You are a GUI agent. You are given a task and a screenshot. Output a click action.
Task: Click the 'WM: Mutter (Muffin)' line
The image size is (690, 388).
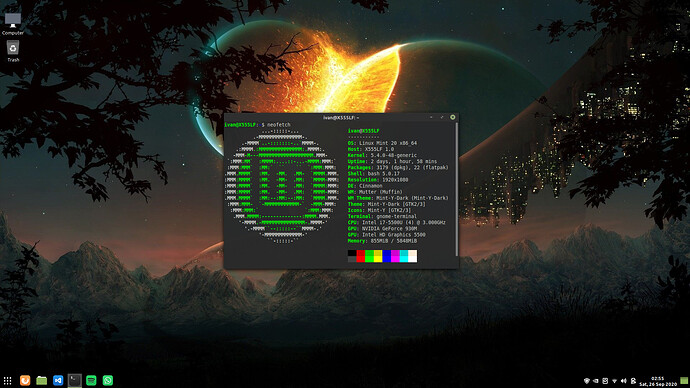[x=375, y=192]
